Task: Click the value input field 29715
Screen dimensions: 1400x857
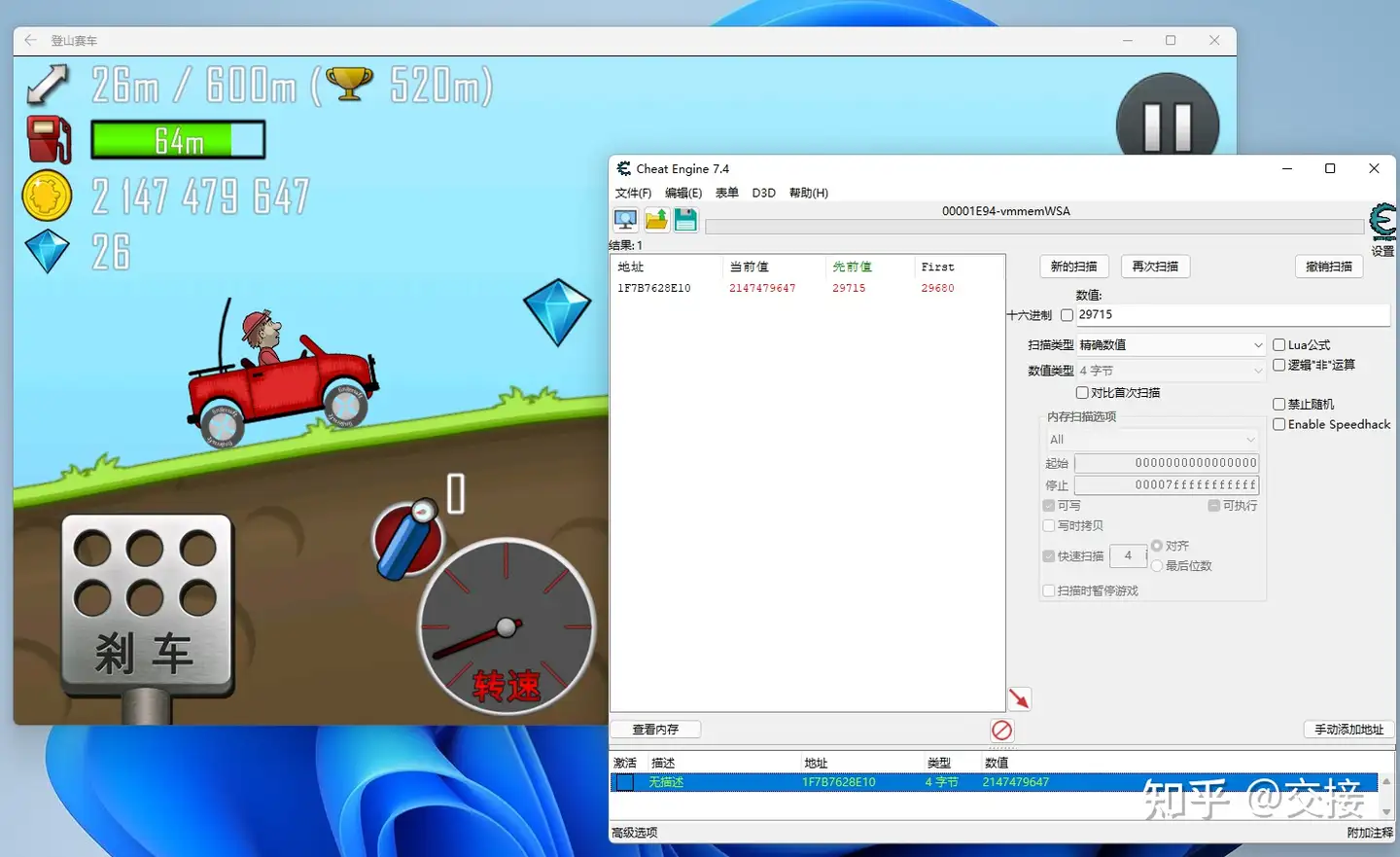Action: click(x=1232, y=315)
